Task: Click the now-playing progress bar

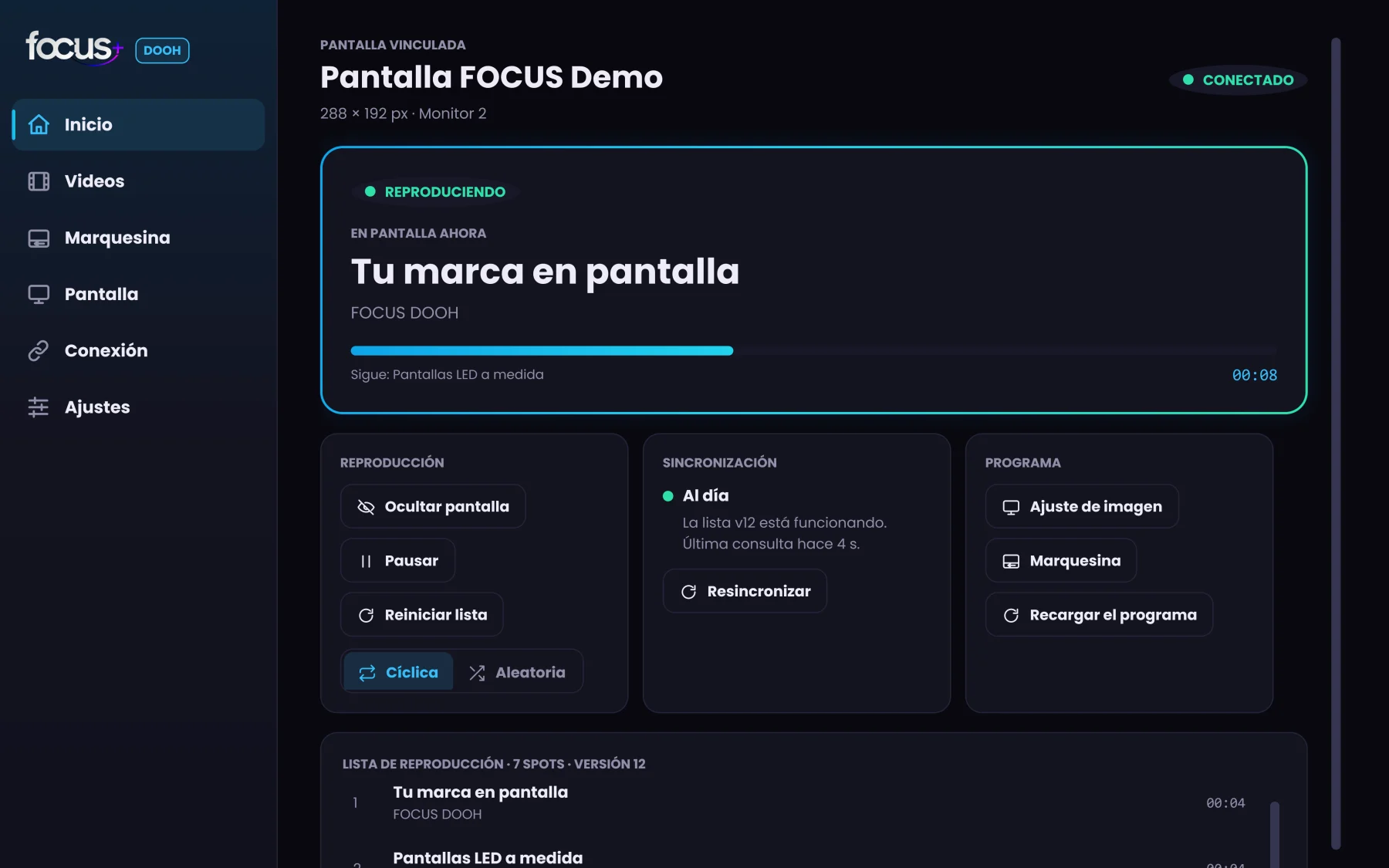Action: (813, 351)
